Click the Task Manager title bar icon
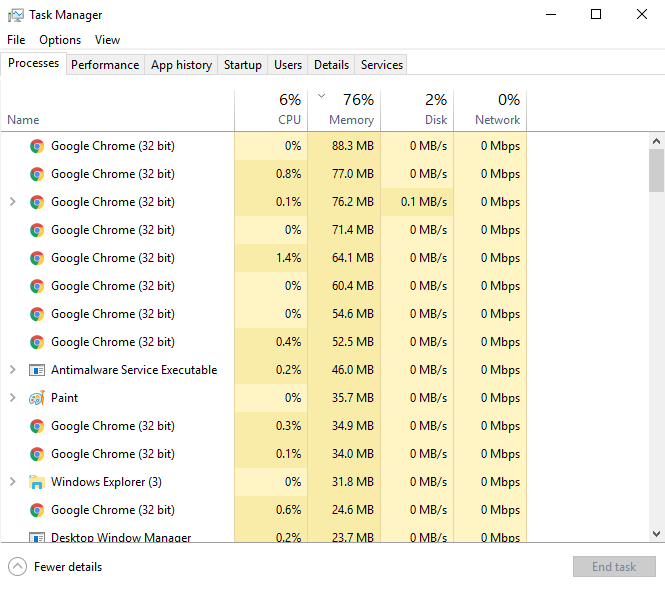Image resolution: width=665 pixels, height=589 pixels. coord(16,15)
